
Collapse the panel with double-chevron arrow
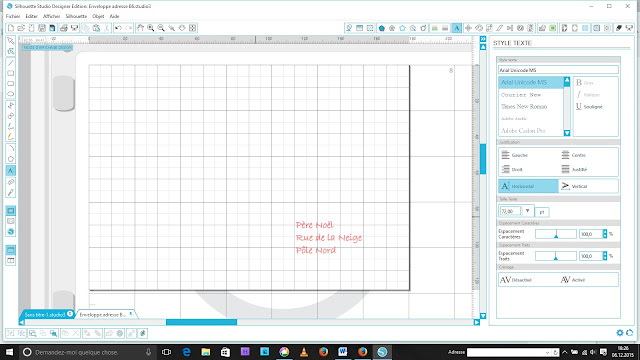(483, 39)
